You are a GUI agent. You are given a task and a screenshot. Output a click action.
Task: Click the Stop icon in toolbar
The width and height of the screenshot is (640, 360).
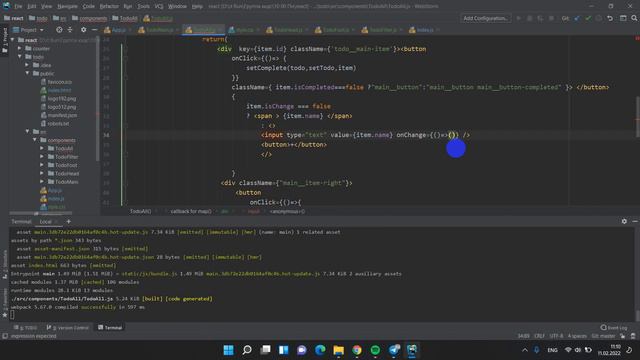coord(551,18)
